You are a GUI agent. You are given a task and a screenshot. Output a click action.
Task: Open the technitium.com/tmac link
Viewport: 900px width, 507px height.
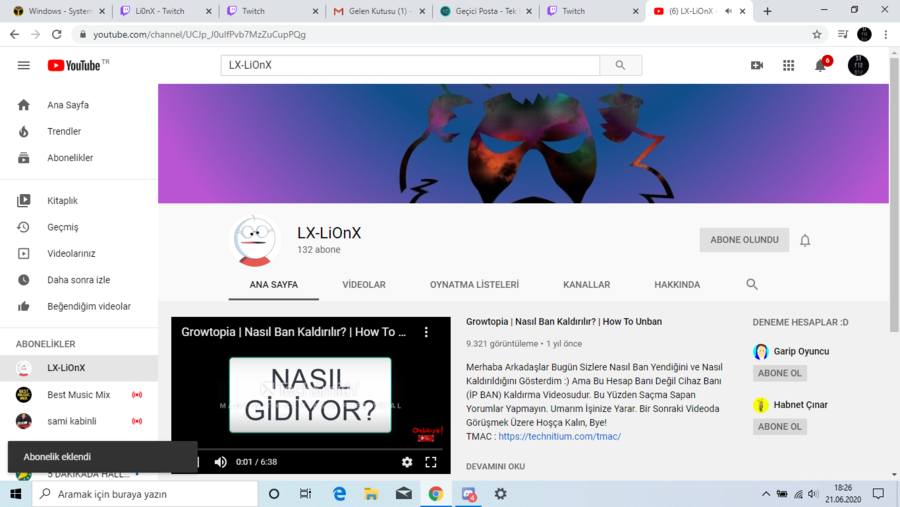[x=560, y=436]
